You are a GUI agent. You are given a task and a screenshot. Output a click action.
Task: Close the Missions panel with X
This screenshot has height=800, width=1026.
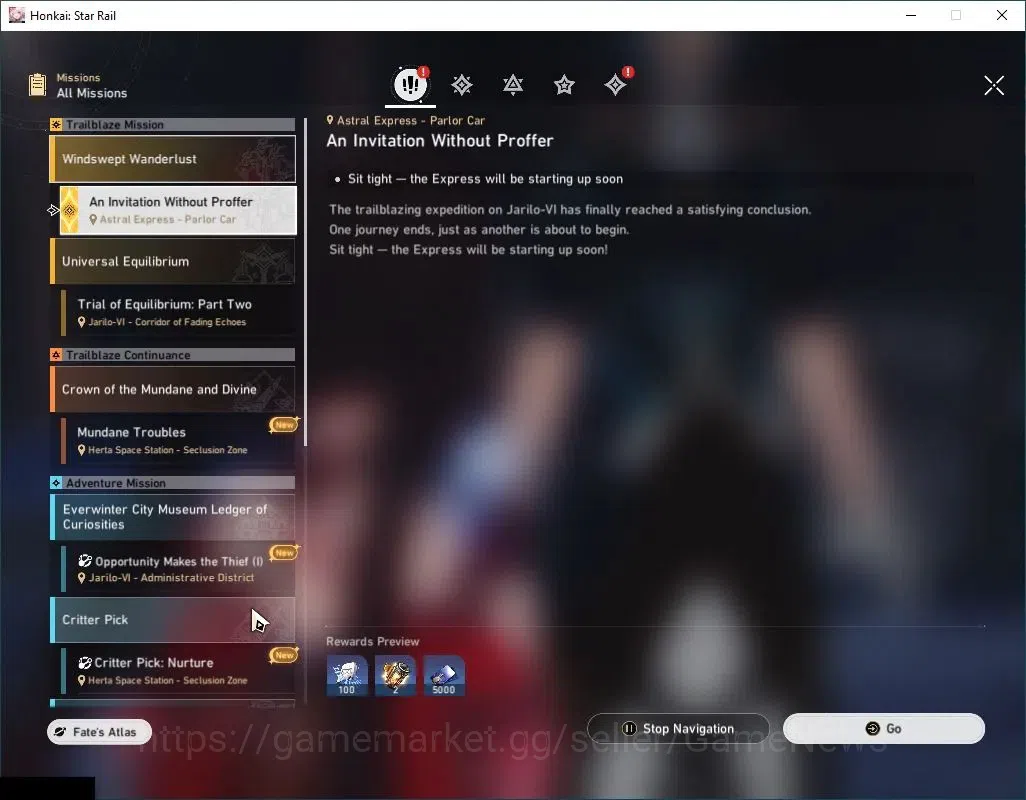(993, 85)
